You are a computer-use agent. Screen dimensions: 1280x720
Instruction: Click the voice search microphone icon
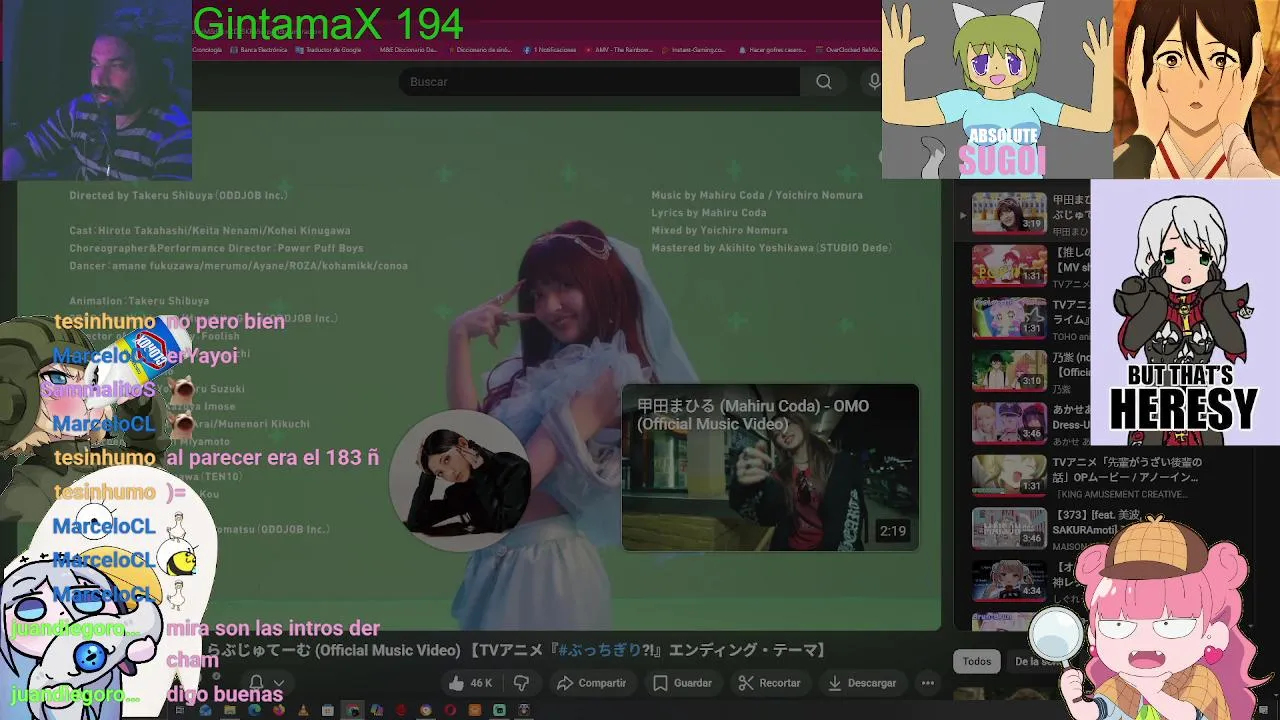pos(875,82)
